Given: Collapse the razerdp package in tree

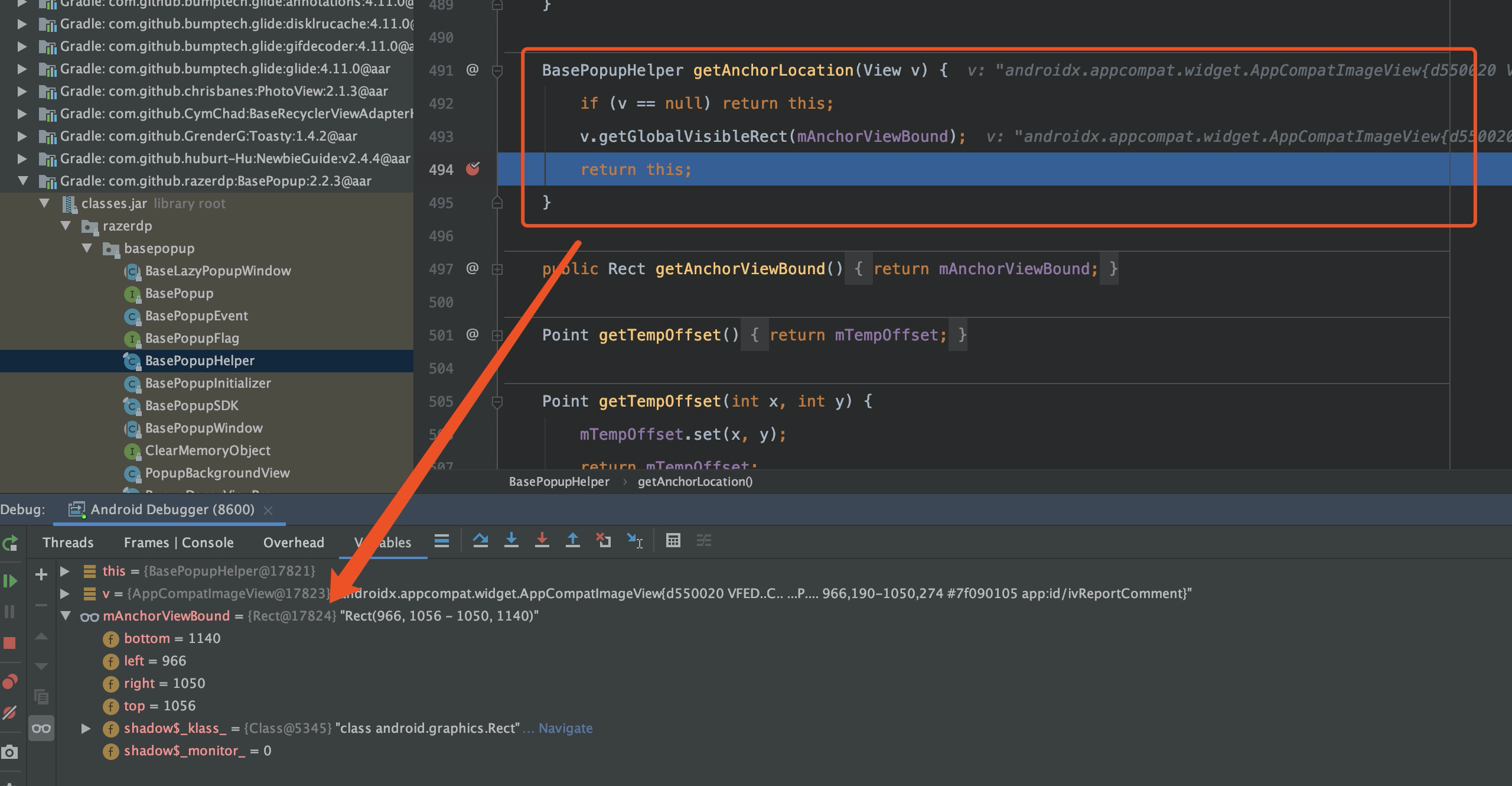Looking at the screenshot, I should 65,226.
